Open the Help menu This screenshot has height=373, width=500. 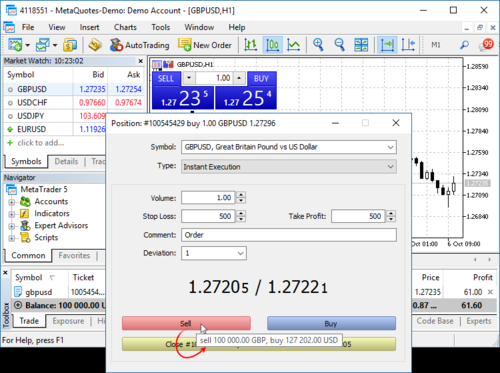tap(237, 27)
